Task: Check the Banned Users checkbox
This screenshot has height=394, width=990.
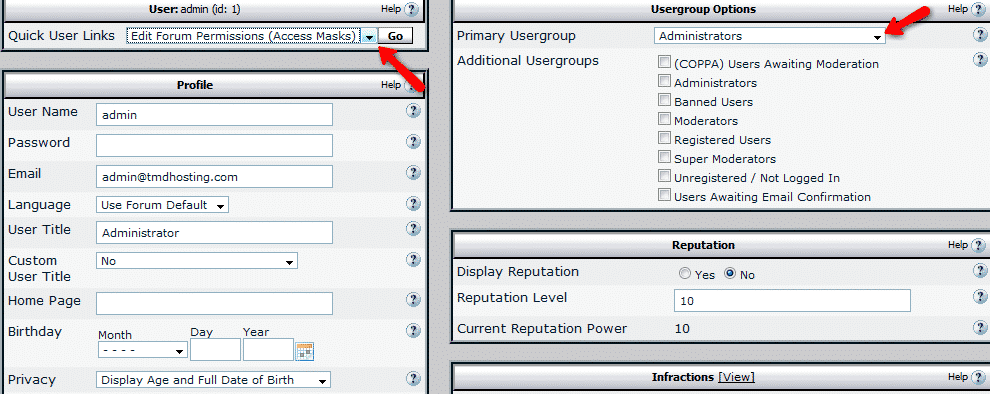Action: (664, 100)
